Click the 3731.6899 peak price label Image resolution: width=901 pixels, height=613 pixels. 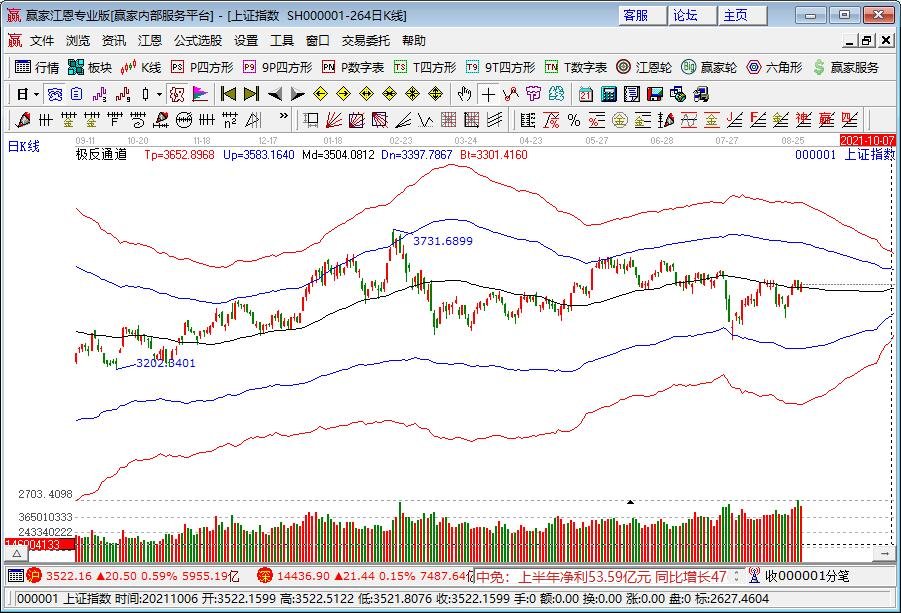[443, 241]
